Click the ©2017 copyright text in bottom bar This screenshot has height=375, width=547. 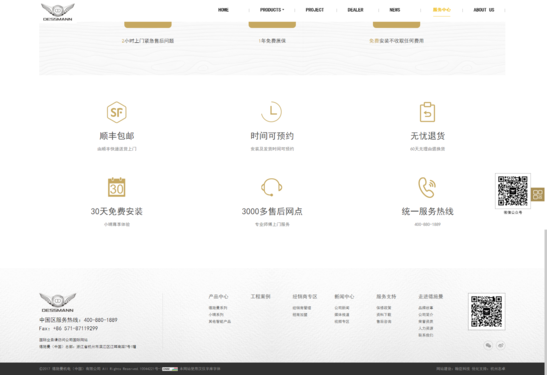click(x=100, y=369)
